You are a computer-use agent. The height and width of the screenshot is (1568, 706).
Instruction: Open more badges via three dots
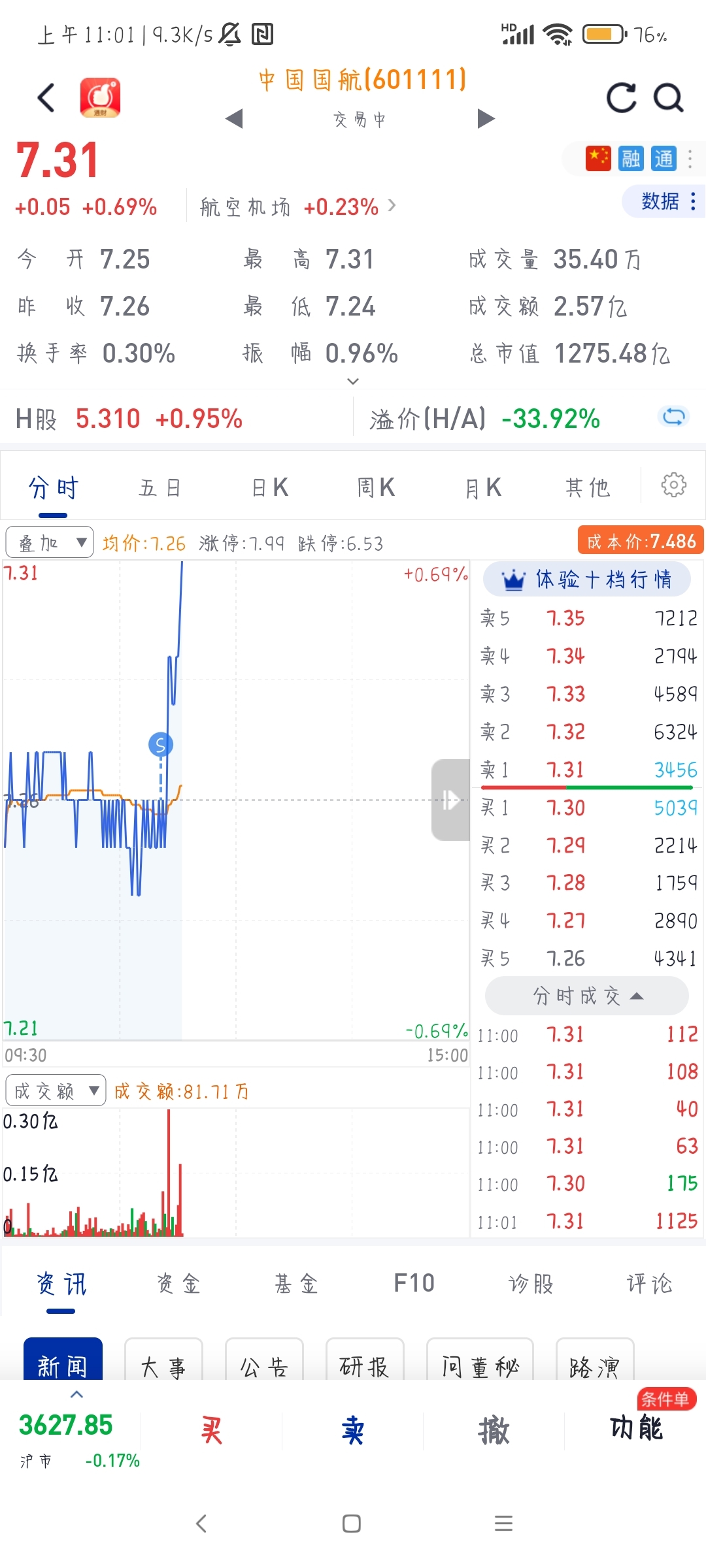[x=690, y=159]
